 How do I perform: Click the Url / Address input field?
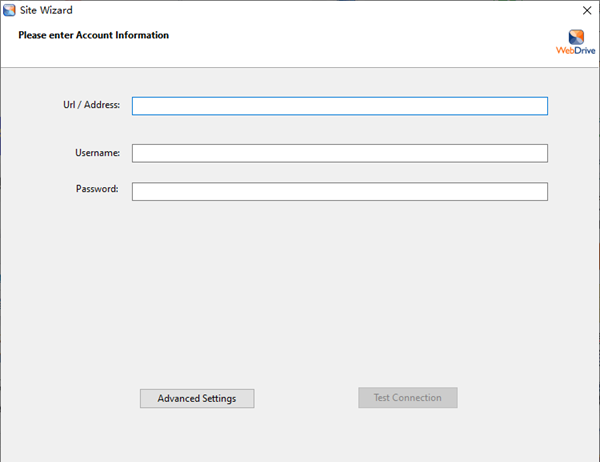pos(340,106)
